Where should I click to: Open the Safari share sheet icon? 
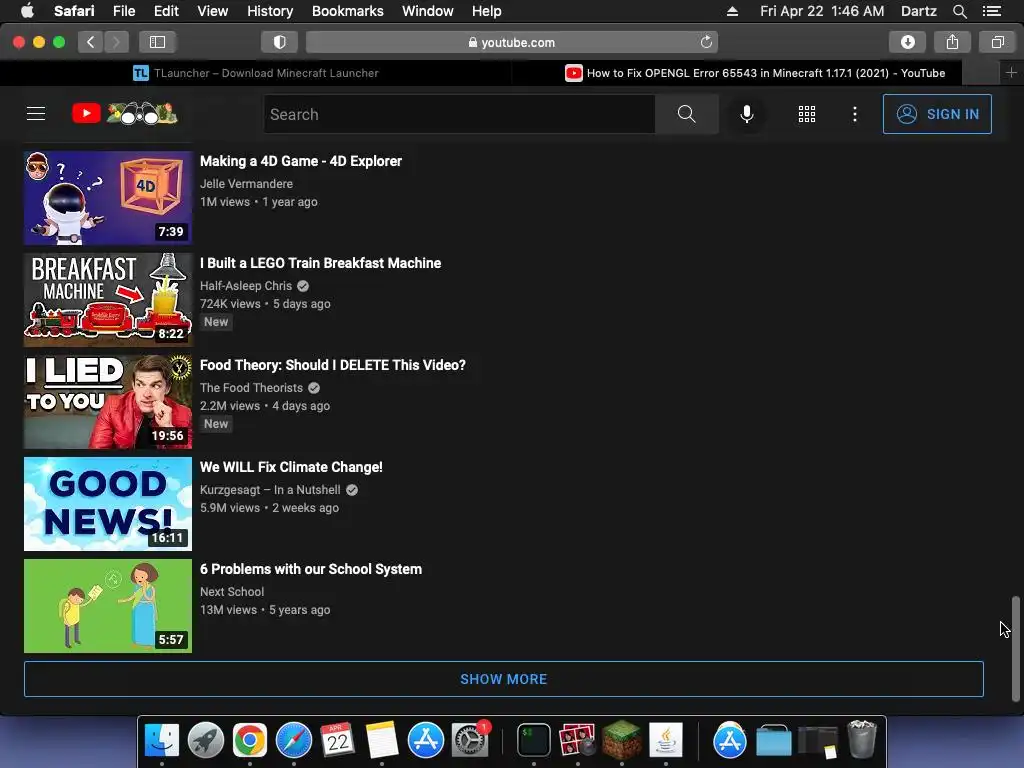pyautogui.click(x=952, y=42)
